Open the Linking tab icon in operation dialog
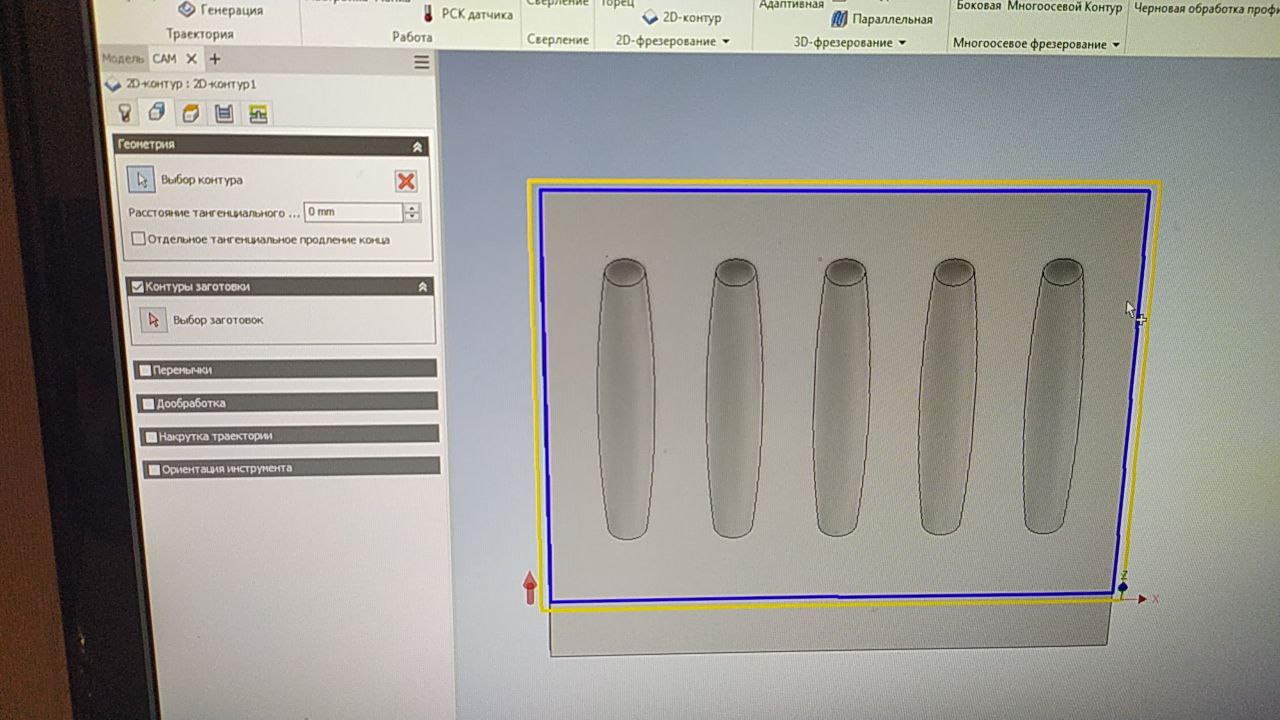Image resolution: width=1280 pixels, height=720 pixels. (258, 114)
